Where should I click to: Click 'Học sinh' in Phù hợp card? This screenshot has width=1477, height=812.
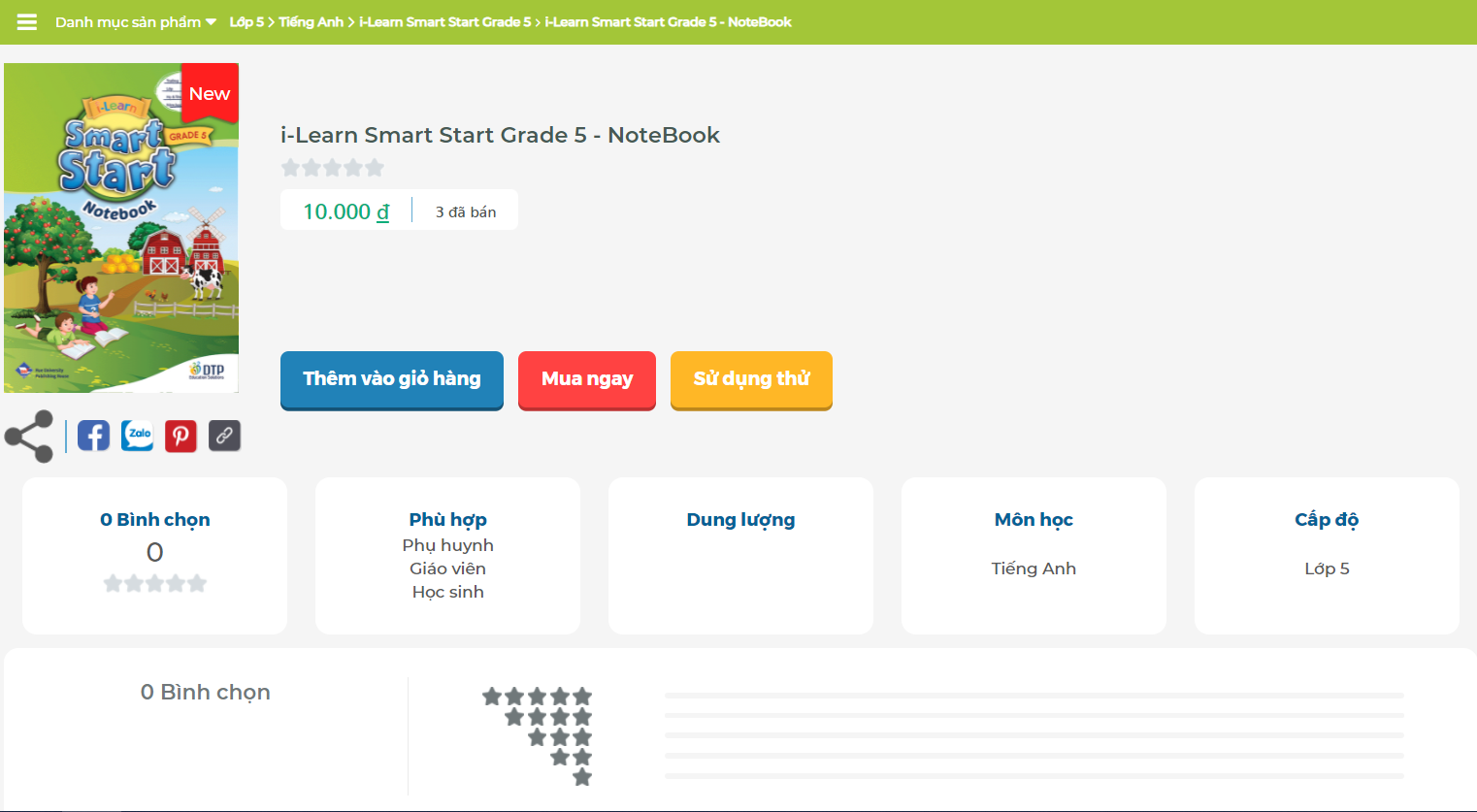[x=447, y=592]
